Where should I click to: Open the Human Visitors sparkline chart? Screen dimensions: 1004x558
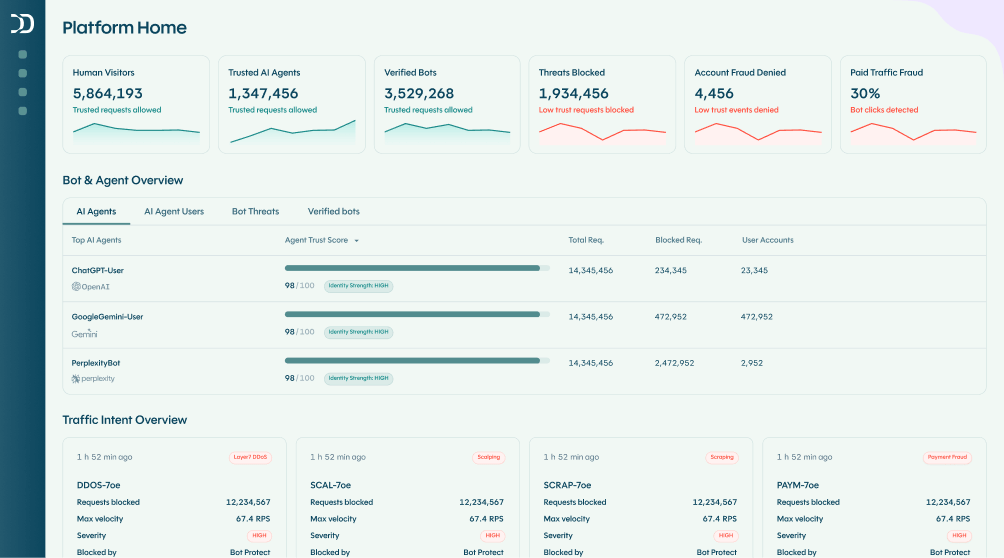pos(136,133)
